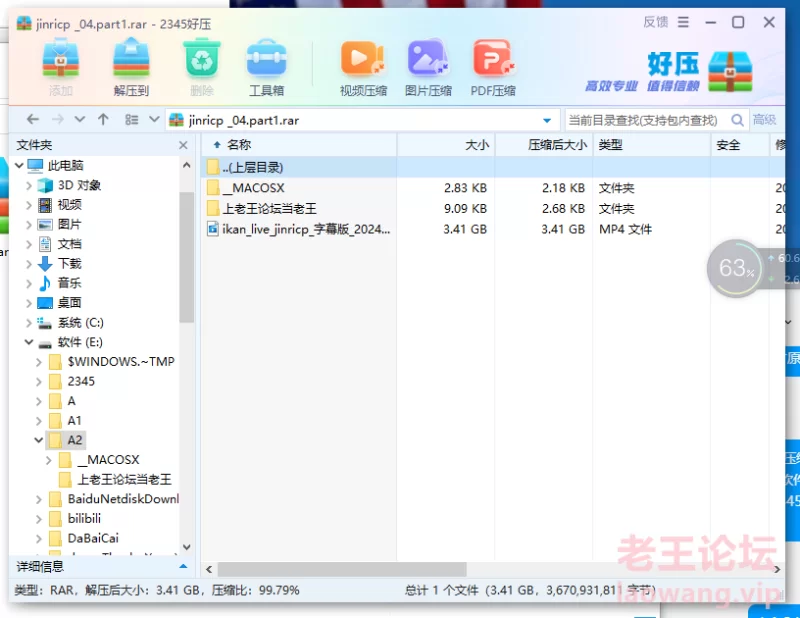The height and width of the screenshot is (618, 800).
Task: Go forward with the right arrow
Action: click(58, 119)
